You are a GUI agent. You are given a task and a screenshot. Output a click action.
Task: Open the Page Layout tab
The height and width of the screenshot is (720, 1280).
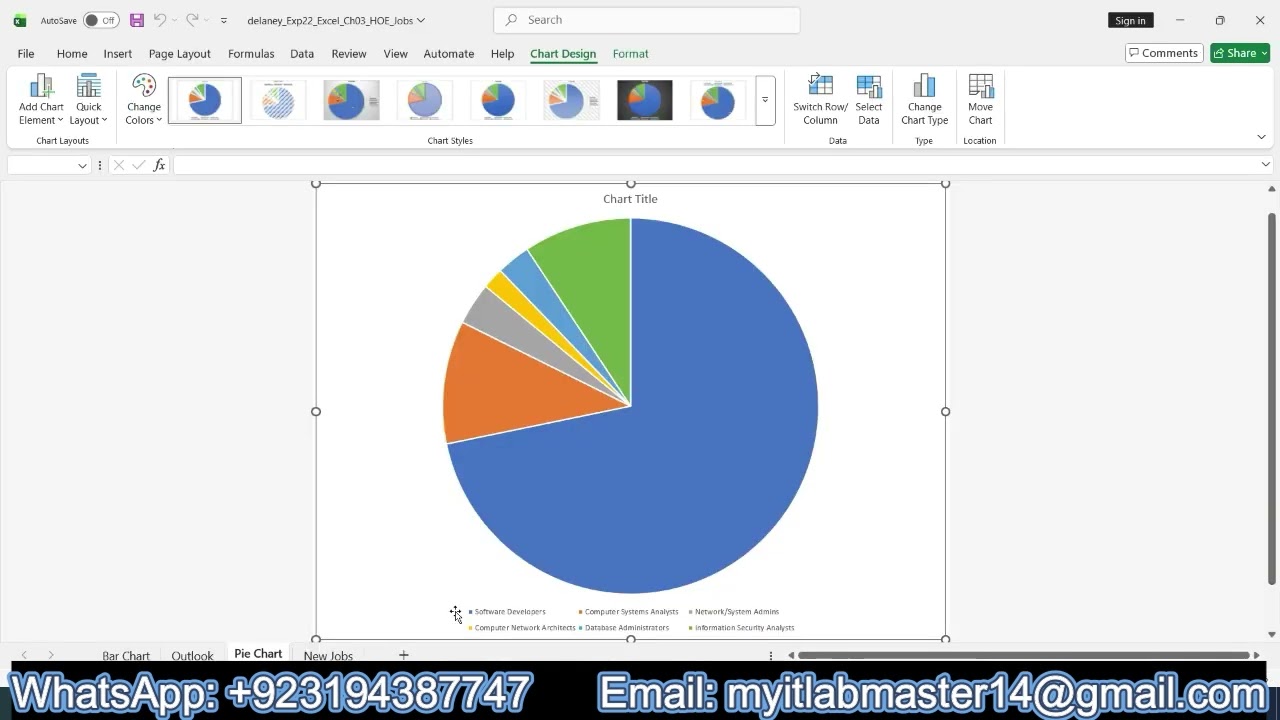click(180, 54)
